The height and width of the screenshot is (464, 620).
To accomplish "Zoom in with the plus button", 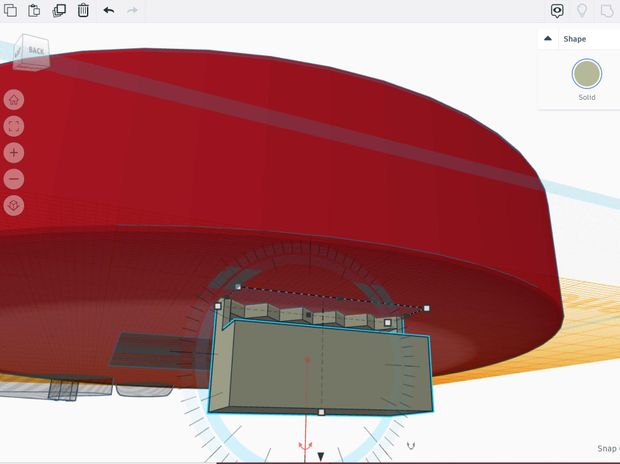I will [x=14, y=153].
